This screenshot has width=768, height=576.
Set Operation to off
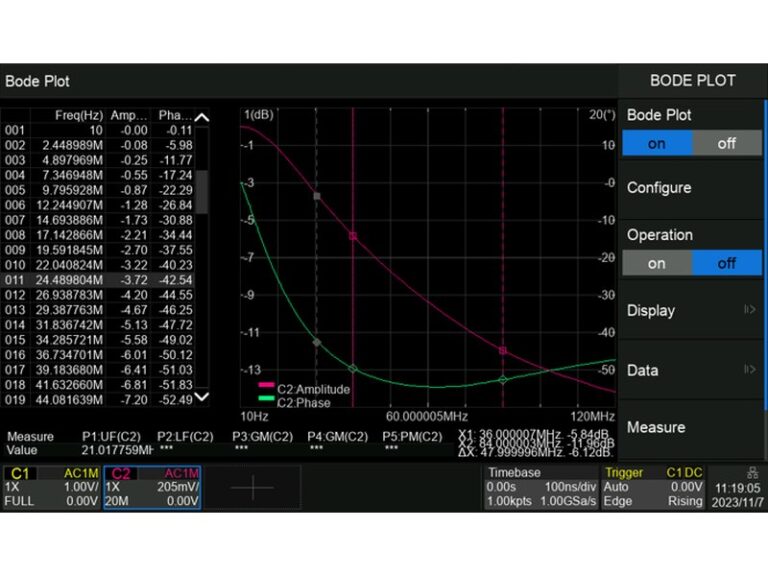(x=727, y=263)
